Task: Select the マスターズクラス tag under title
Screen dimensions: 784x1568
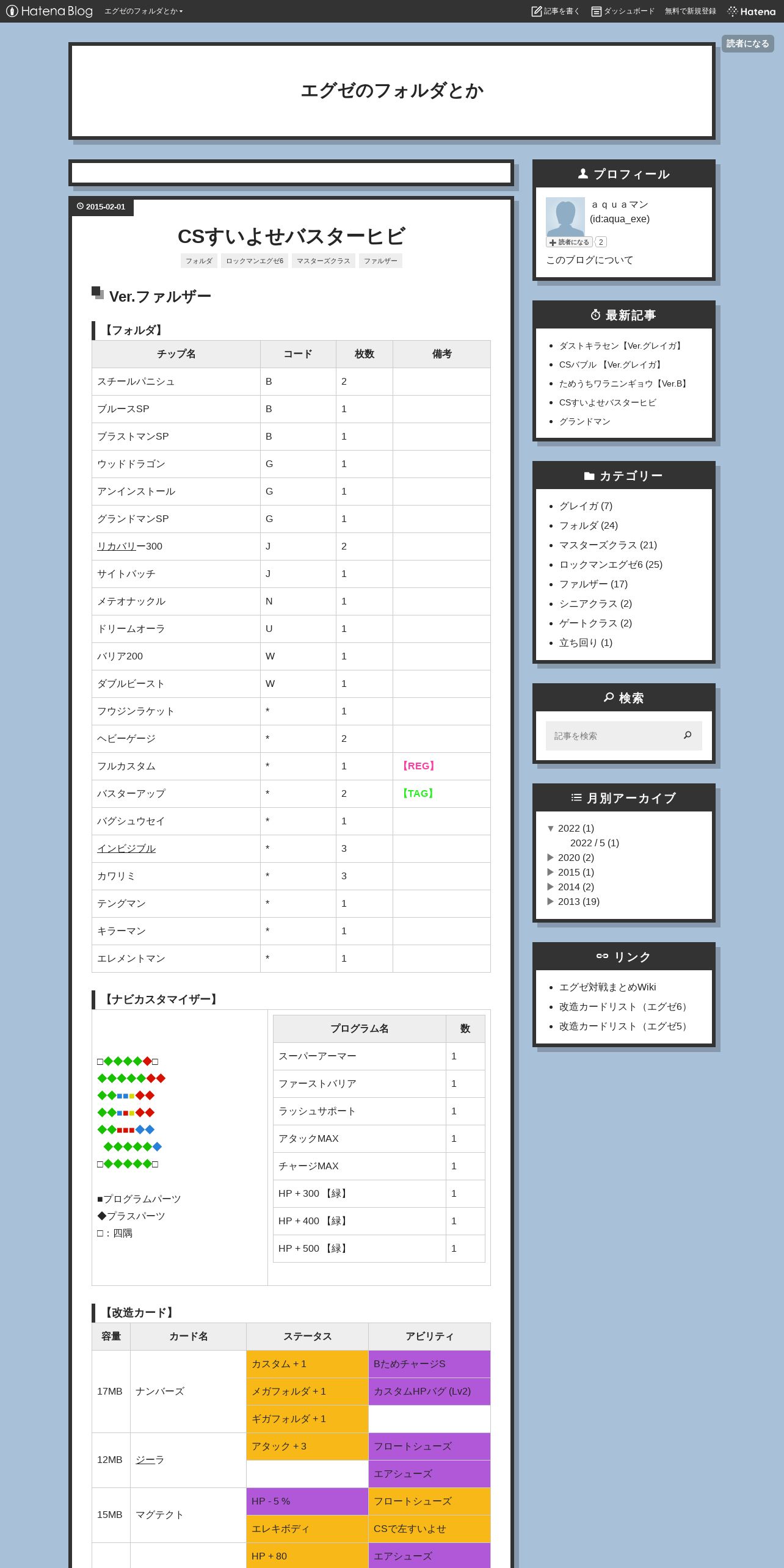Action: pos(324,261)
